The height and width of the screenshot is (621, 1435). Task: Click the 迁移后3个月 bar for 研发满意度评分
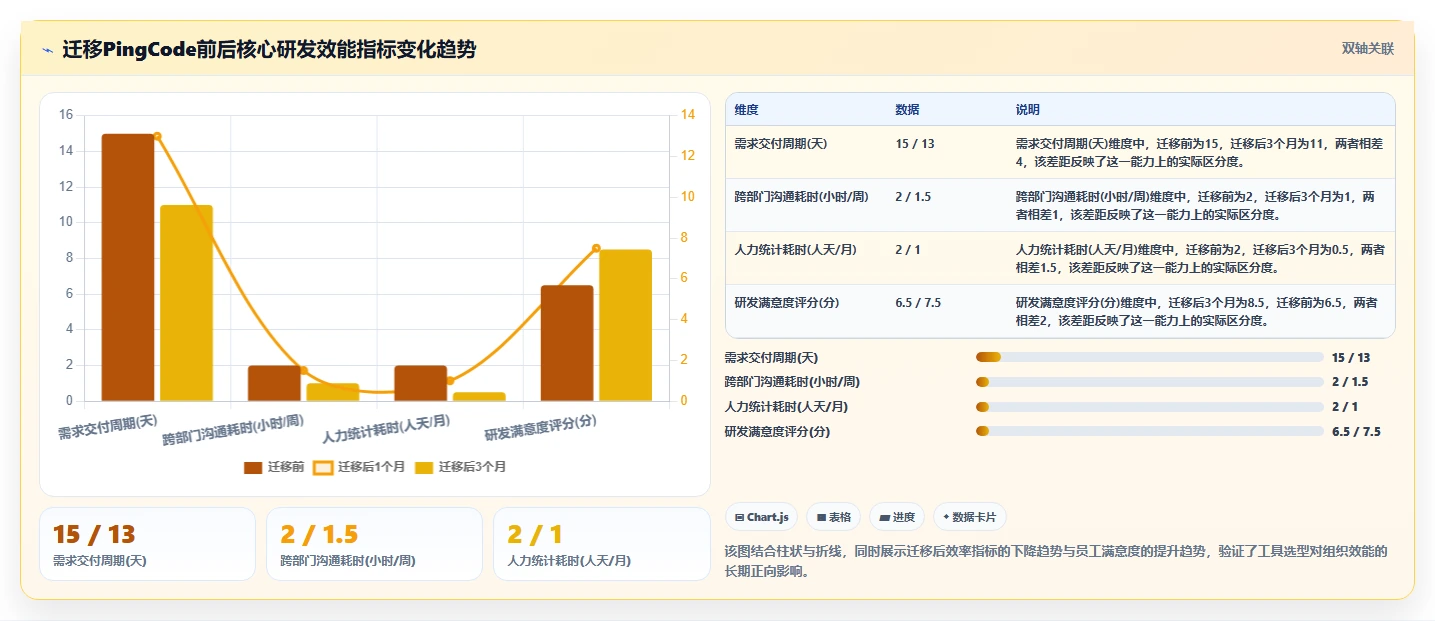point(625,325)
